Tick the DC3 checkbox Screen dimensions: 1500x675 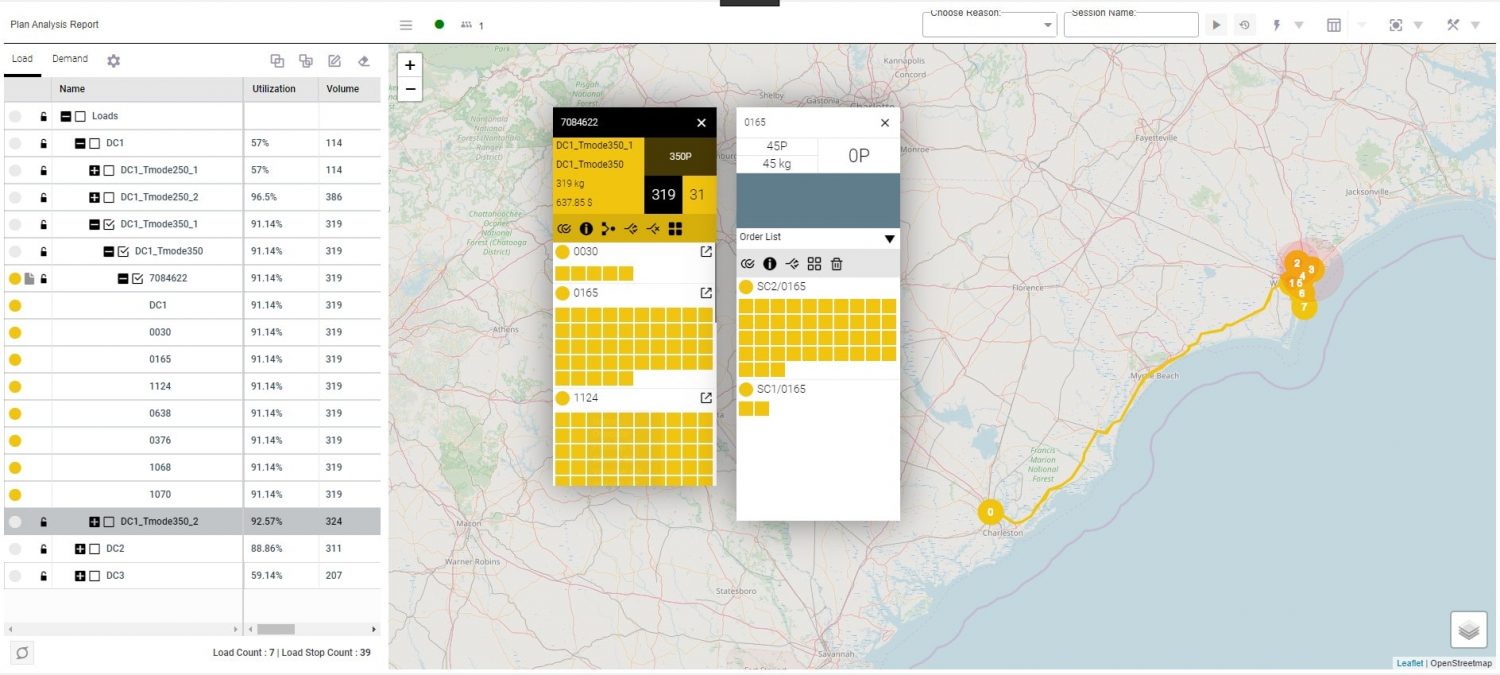(95, 576)
